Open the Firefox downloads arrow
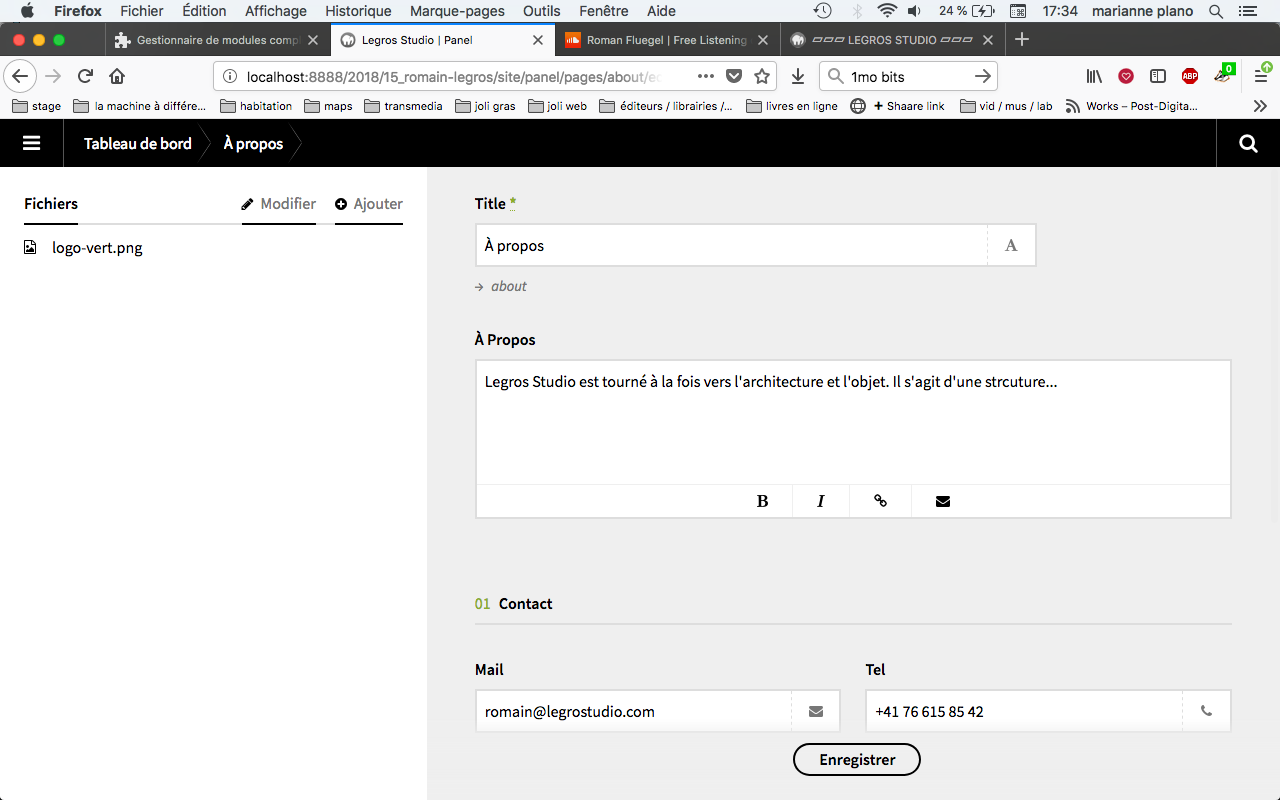 797,76
